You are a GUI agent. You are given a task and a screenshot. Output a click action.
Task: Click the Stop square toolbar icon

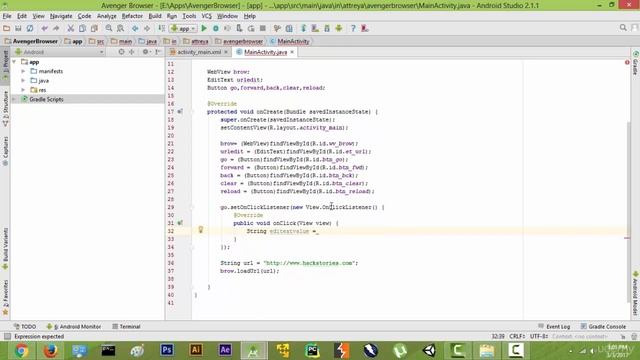[263, 28]
